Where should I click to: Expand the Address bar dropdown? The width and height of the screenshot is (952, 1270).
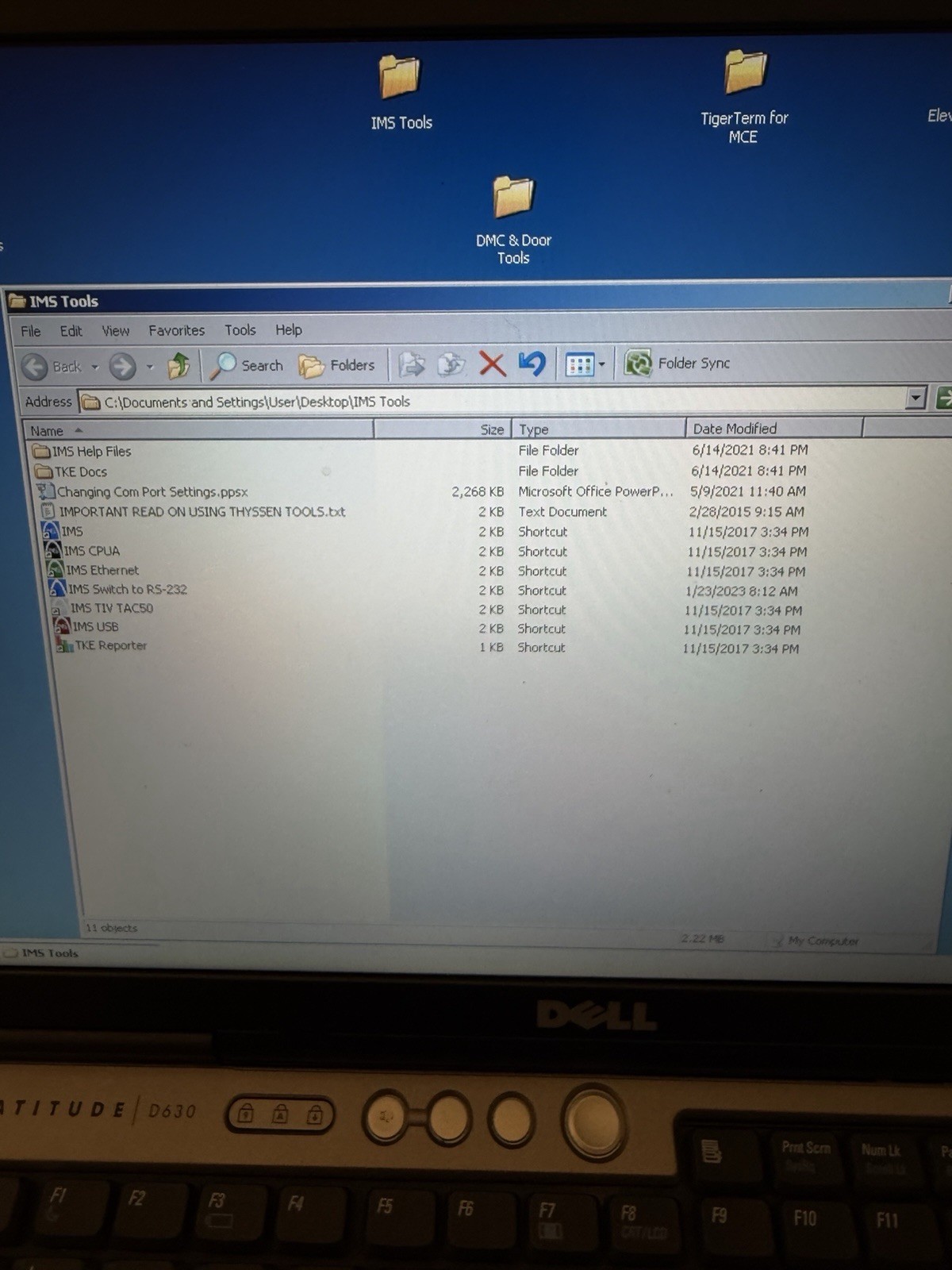916,398
